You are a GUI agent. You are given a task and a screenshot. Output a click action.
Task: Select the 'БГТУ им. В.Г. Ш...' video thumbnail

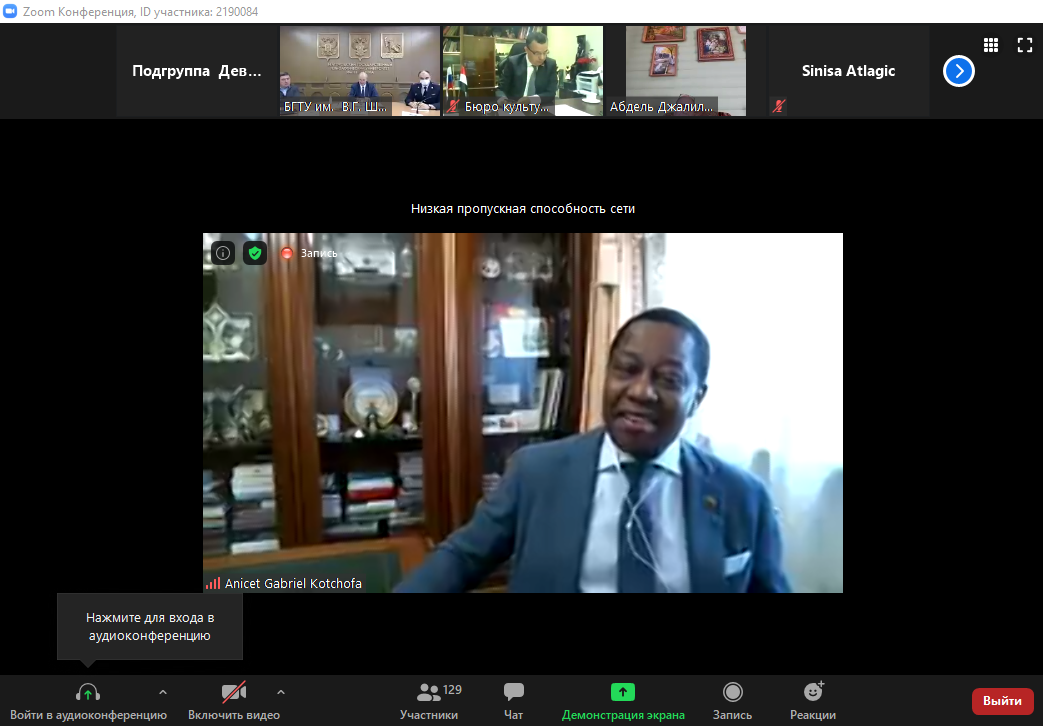360,71
